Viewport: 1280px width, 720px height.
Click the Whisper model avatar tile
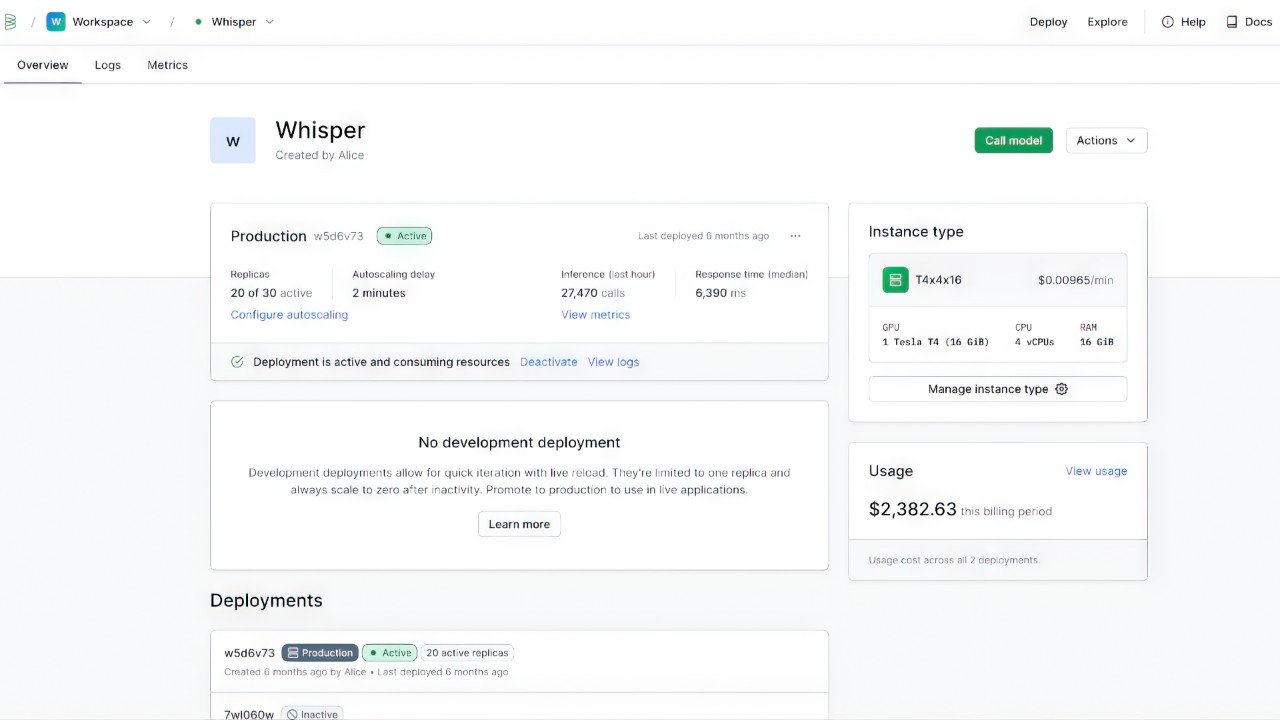pos(232,140)
